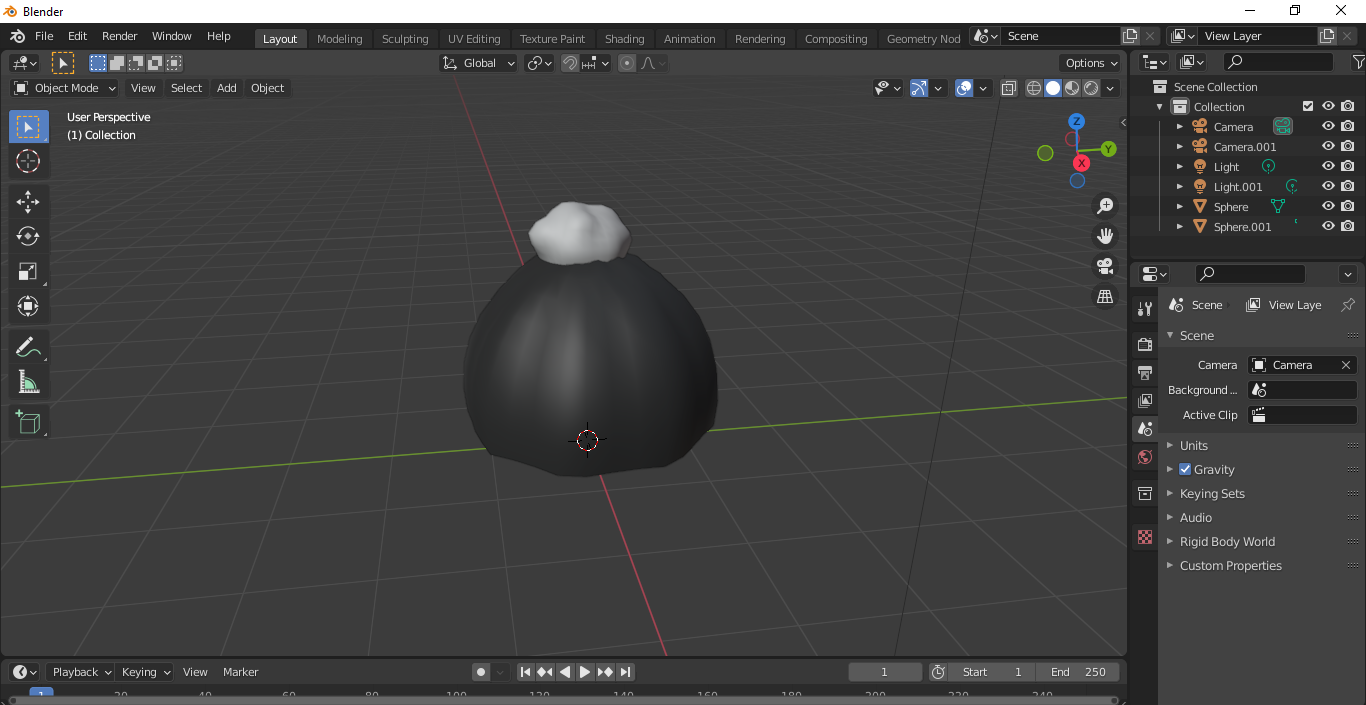Open the Render menu
1366x705 pixels.
point(119,36)
